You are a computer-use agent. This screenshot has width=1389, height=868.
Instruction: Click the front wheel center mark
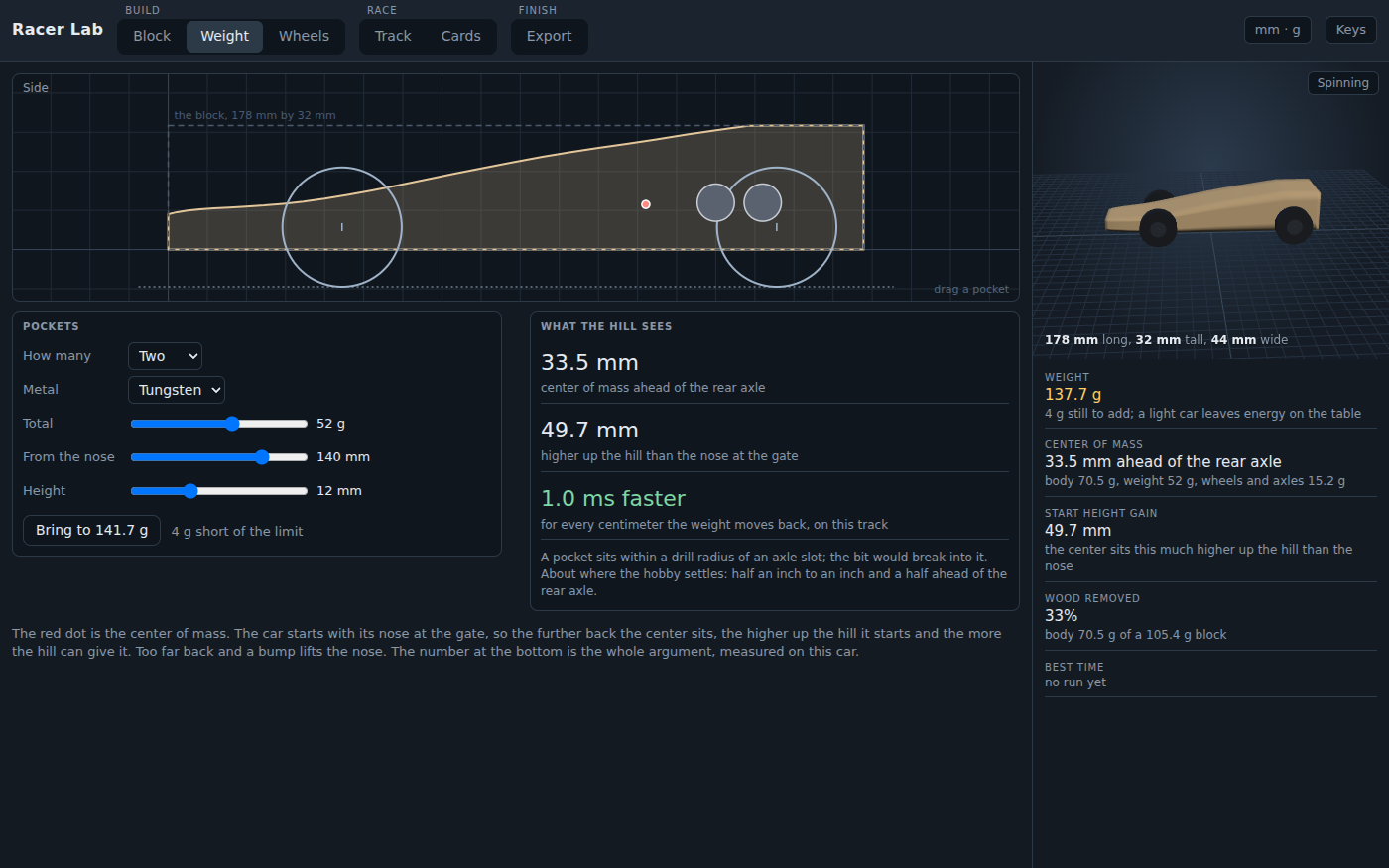(x=342, y=227)
